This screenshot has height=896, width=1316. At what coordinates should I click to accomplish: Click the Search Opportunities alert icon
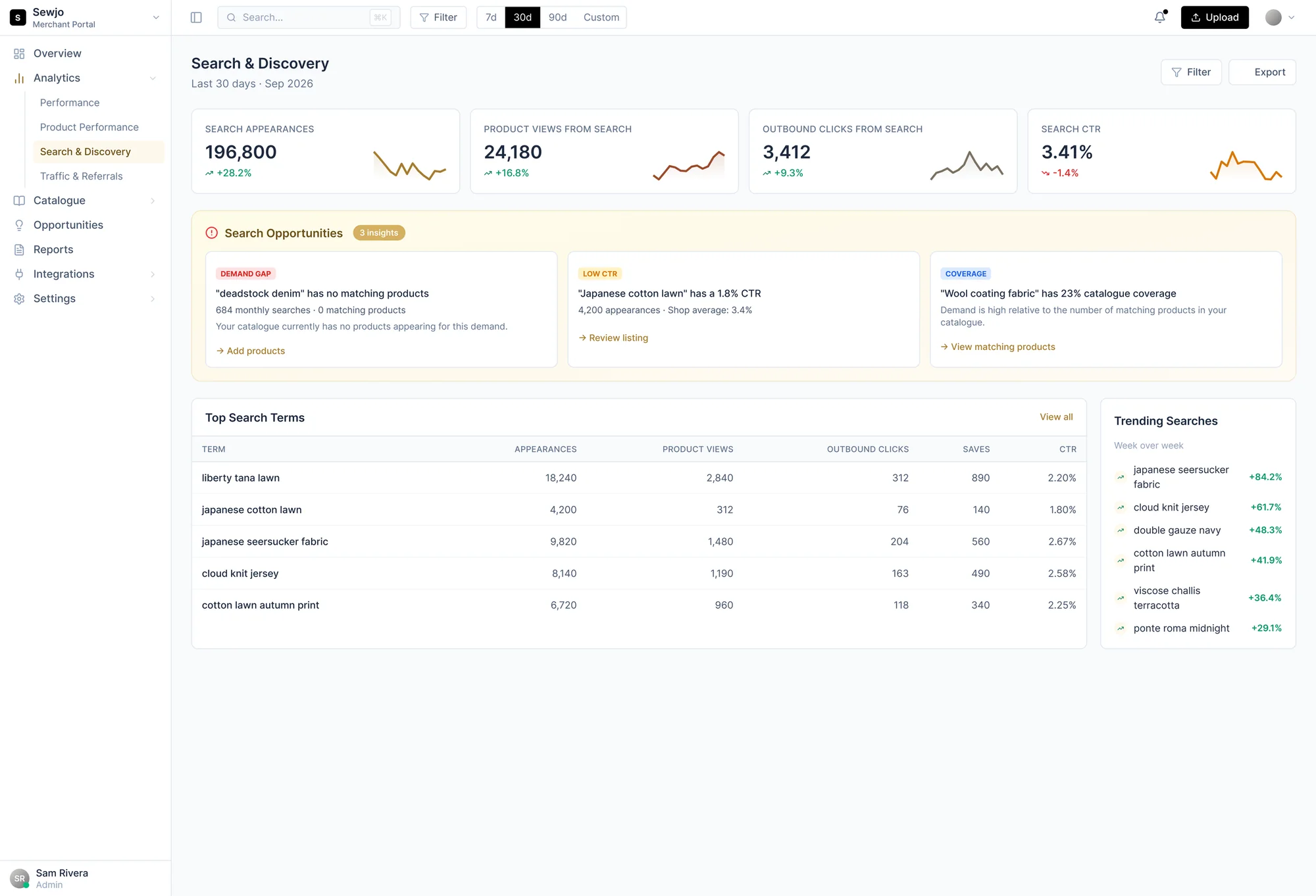point(211,233)
